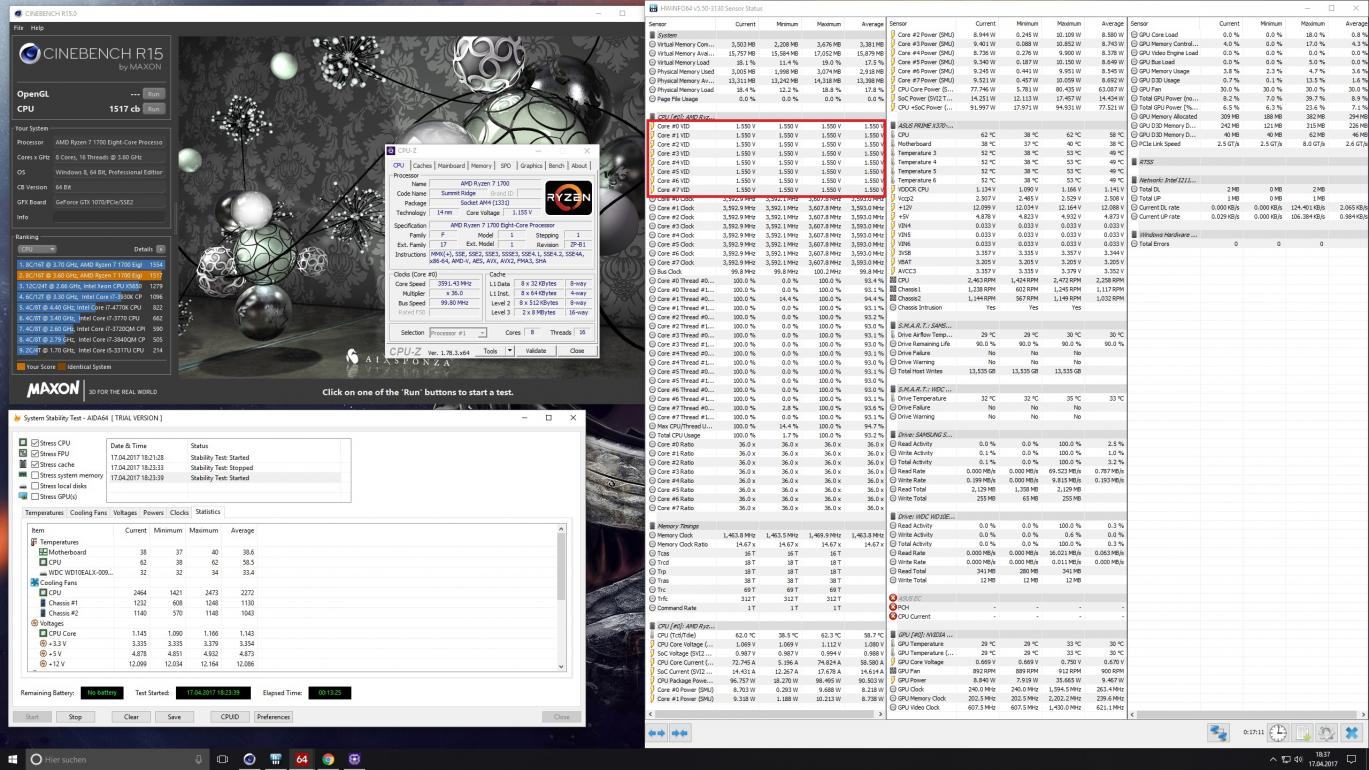The height and width of the screenshot is (770, 1369).
Task: Open AIDA64 Cooling Fans tab
Action: (x=88, y=512)
